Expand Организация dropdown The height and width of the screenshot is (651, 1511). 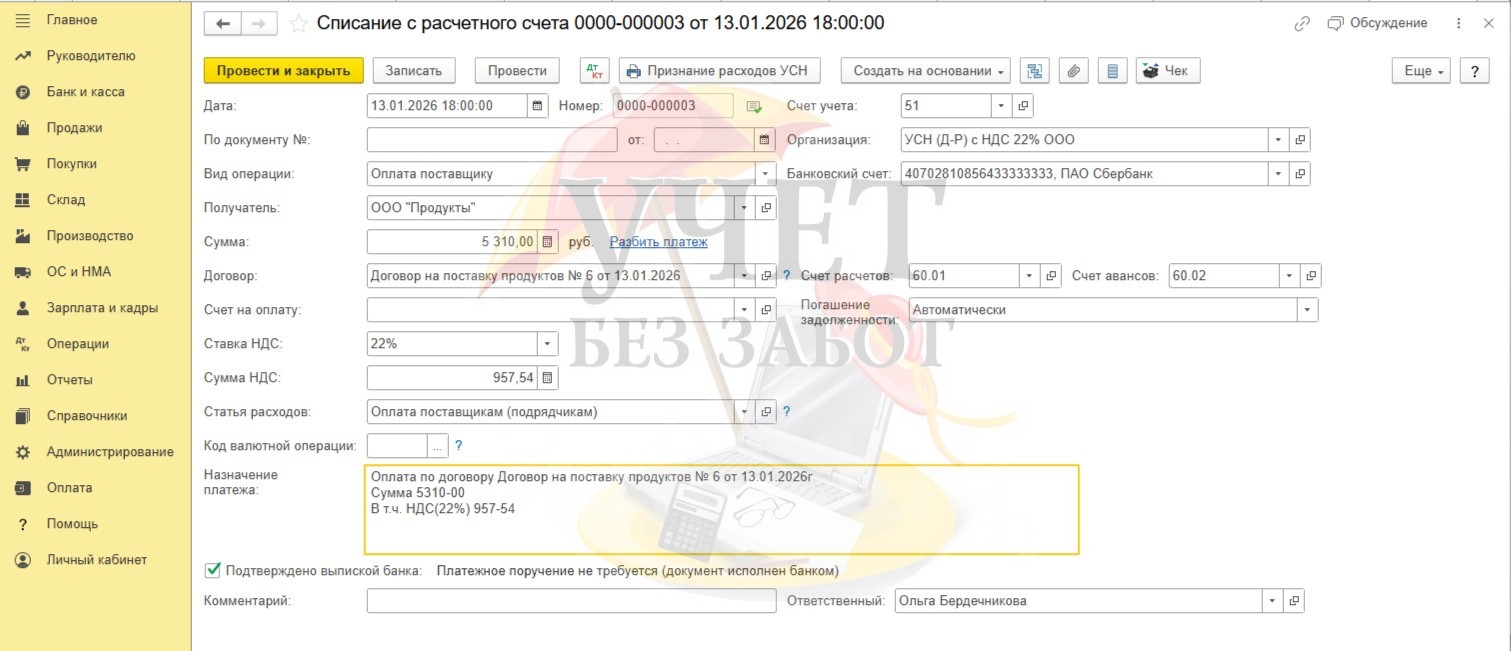click(x=1278, y=140)
